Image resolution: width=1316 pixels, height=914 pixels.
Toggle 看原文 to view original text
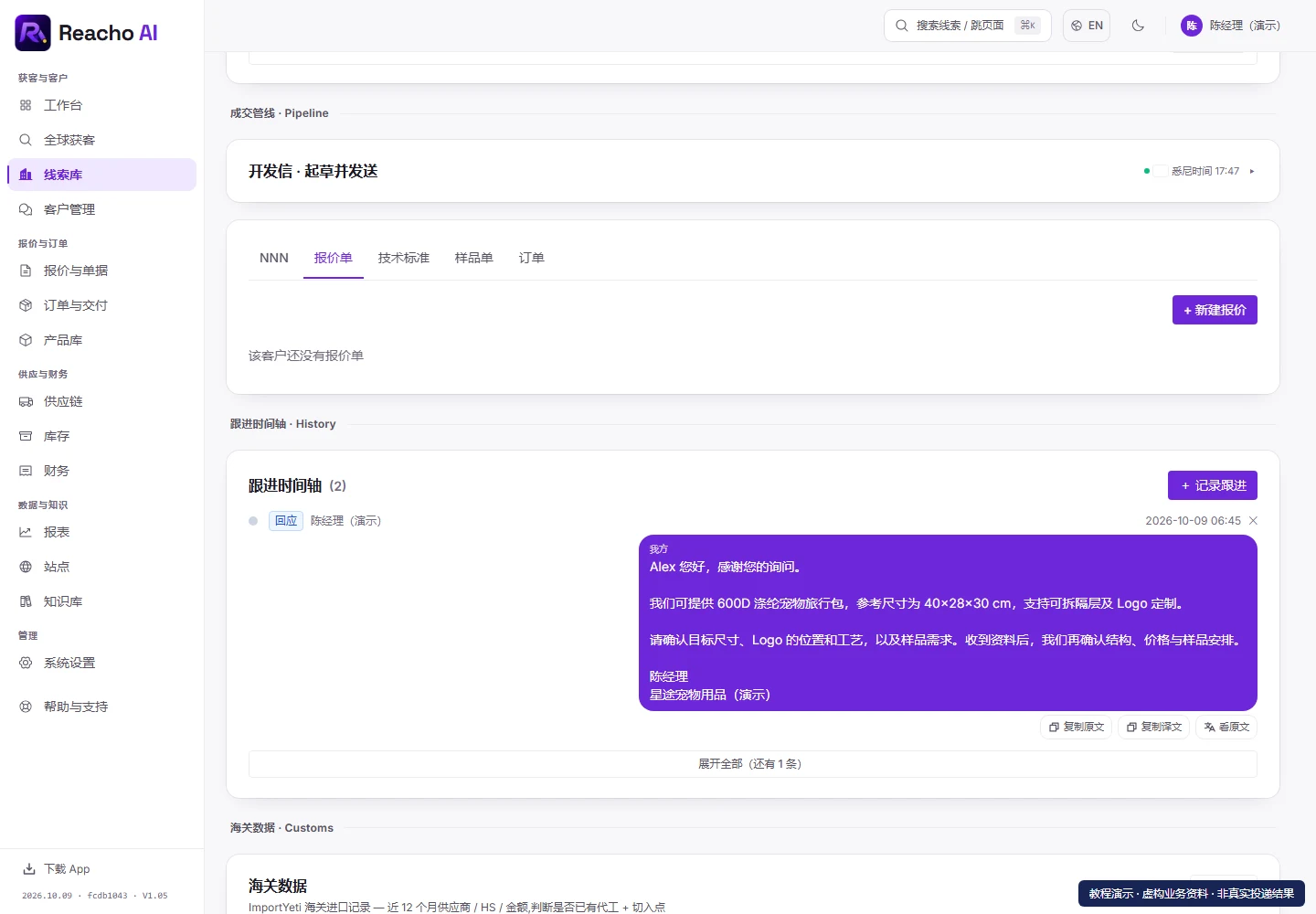click(1226, 727)
